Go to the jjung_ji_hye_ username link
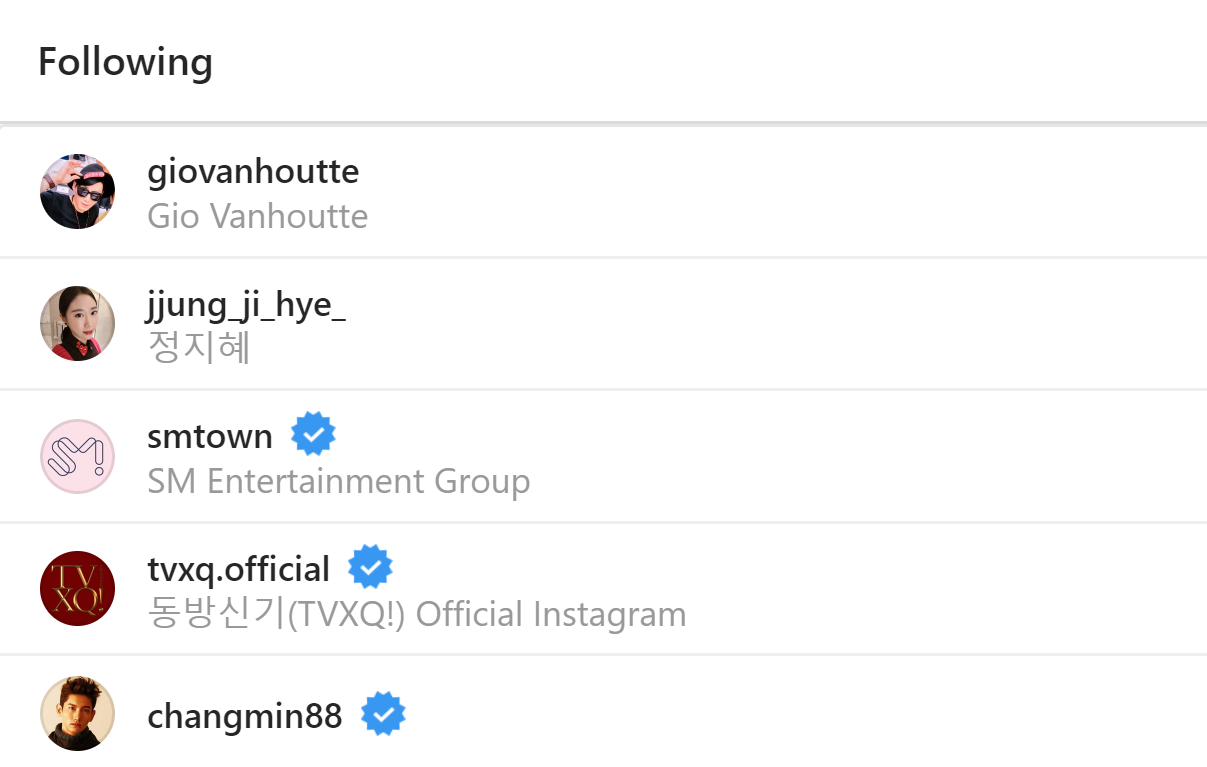Viewport: 1207px width, 767px height. click(246, 305)
